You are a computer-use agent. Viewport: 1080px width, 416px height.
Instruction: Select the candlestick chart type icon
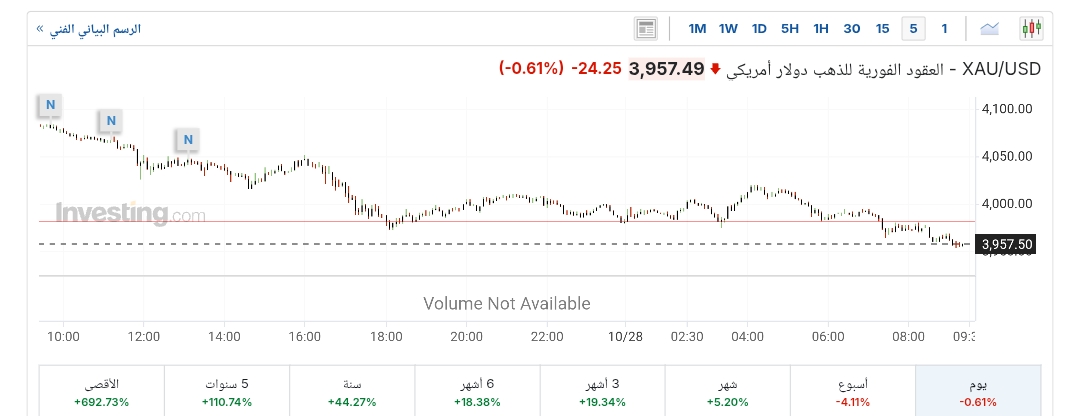pyautogui.click(x=1031, y=28)
